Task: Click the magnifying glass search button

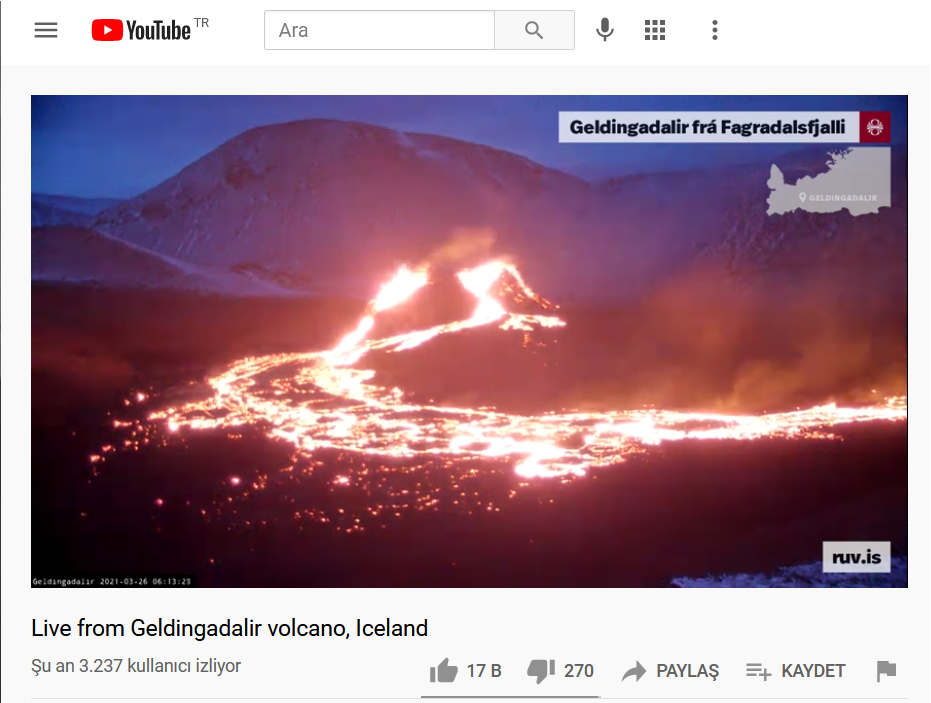Action: pyautogui.click(x=534, y=30)
